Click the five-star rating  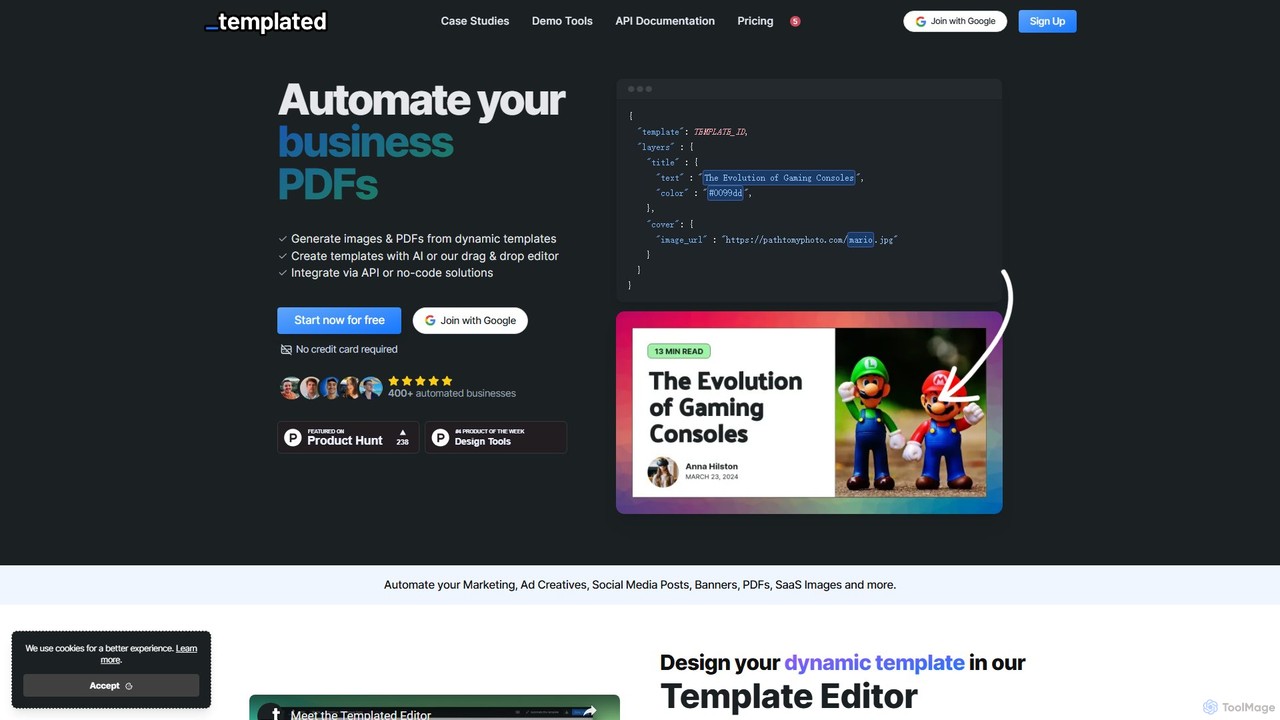[420, 381]
